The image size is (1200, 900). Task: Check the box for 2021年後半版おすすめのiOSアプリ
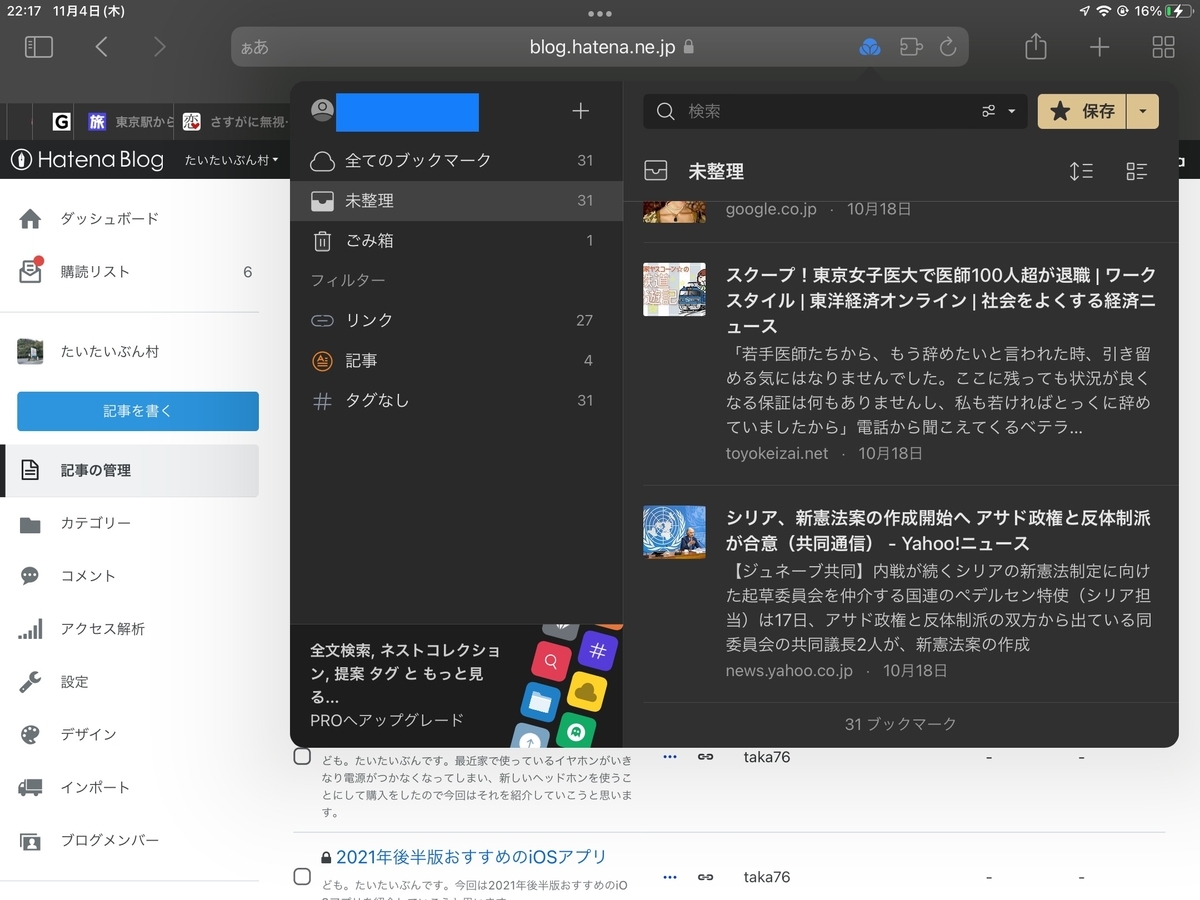302,877
